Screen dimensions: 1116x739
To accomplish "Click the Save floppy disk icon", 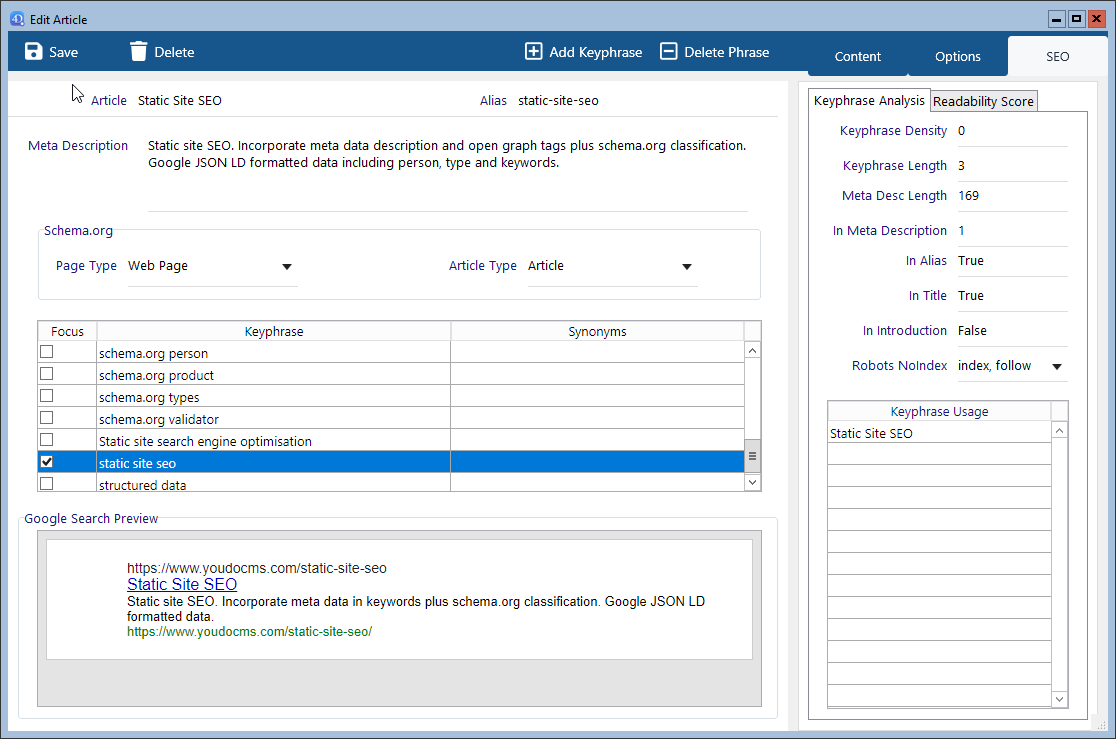I will (34, 52).
